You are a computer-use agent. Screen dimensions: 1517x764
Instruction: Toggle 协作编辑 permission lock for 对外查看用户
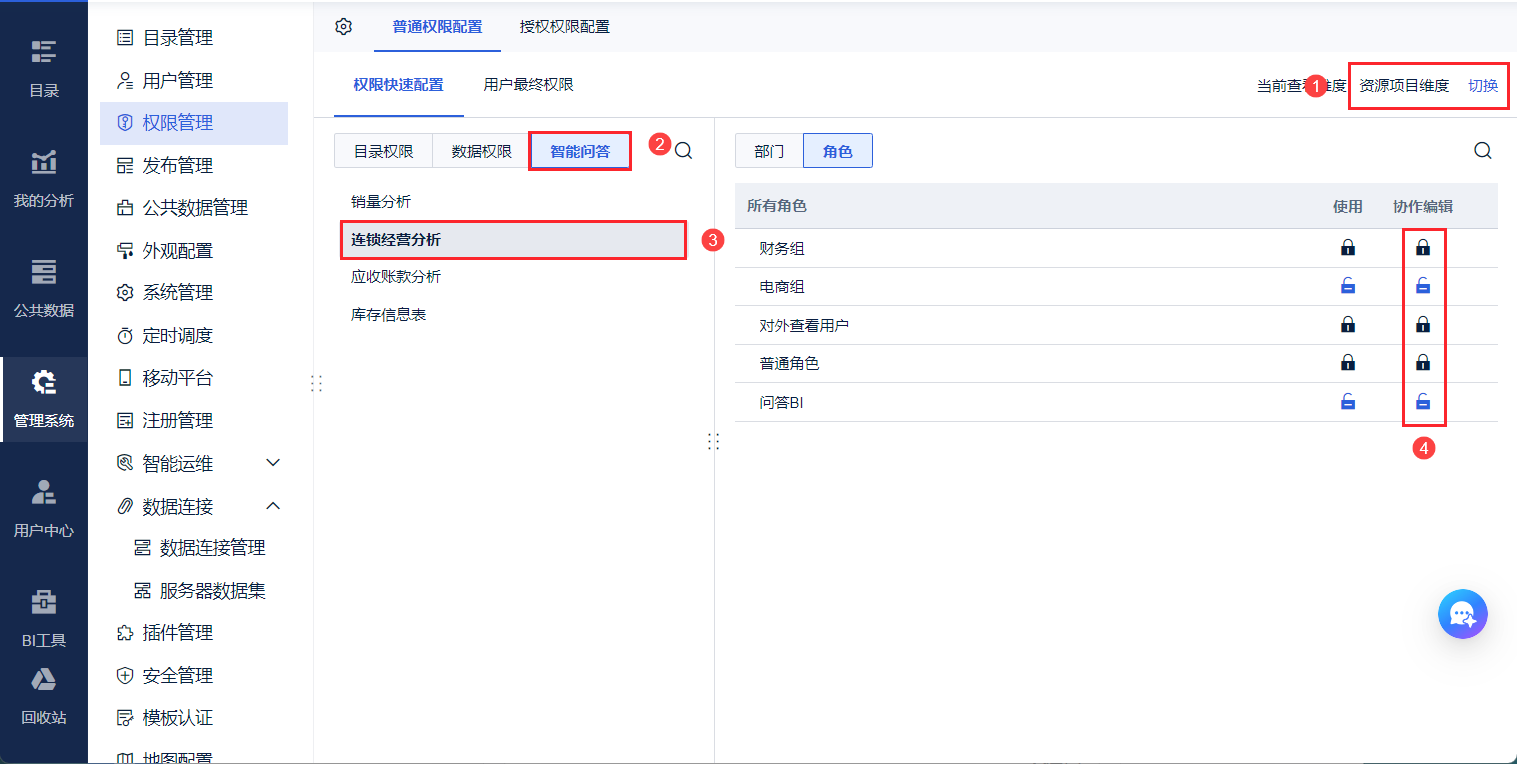[x=1423, y=325]
